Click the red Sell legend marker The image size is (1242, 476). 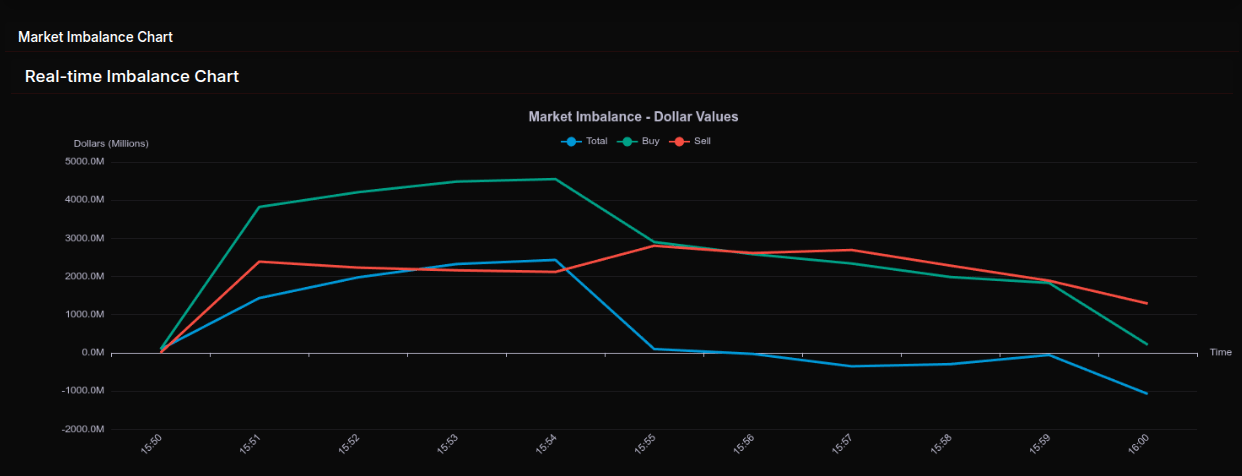(679, 141)
